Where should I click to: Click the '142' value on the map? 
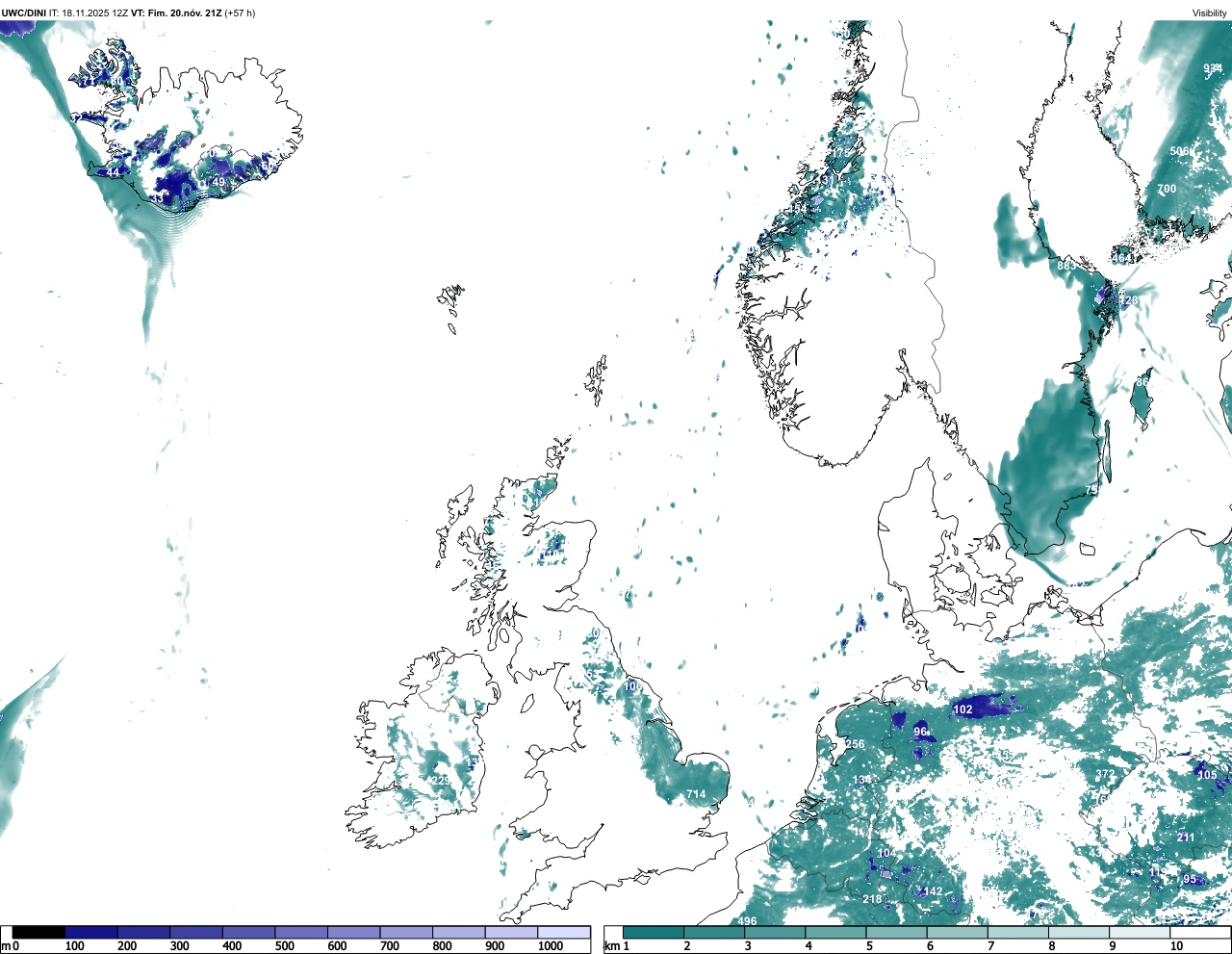[x=933, y=891]
